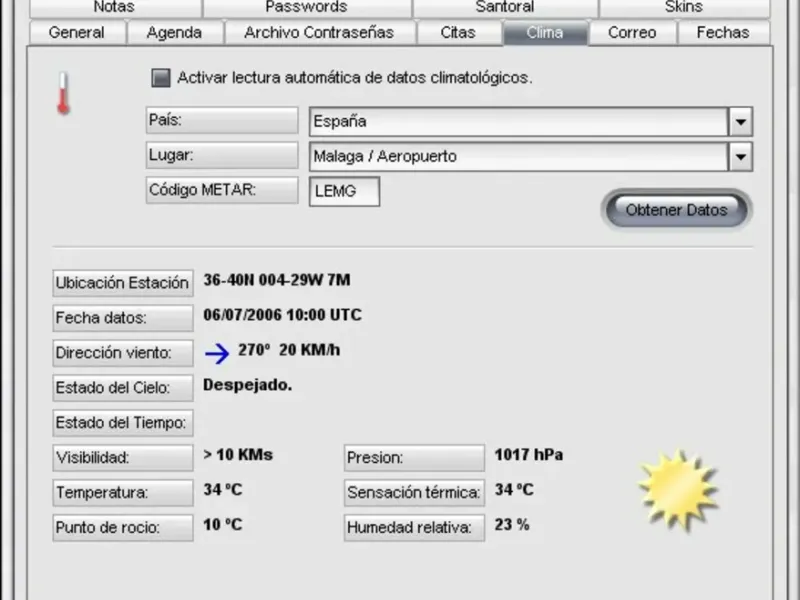The width and height of the screenshot is (800, 600).
Task: Click the Sensación térmica label
Action: 414,493
